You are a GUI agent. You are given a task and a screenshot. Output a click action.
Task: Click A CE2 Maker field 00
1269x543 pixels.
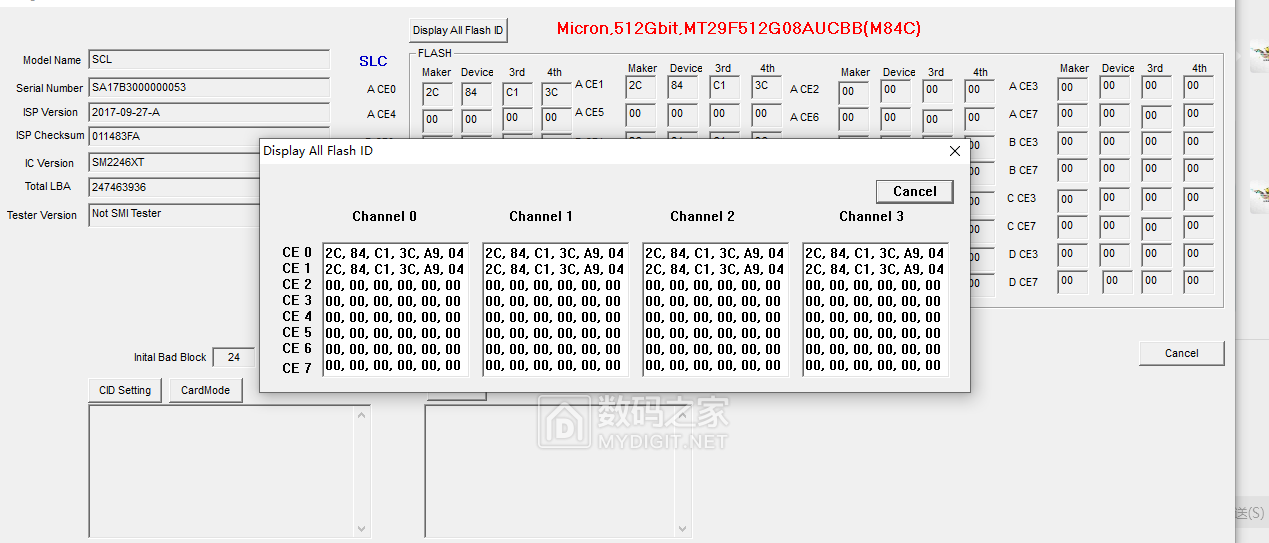tap(853, 91)
